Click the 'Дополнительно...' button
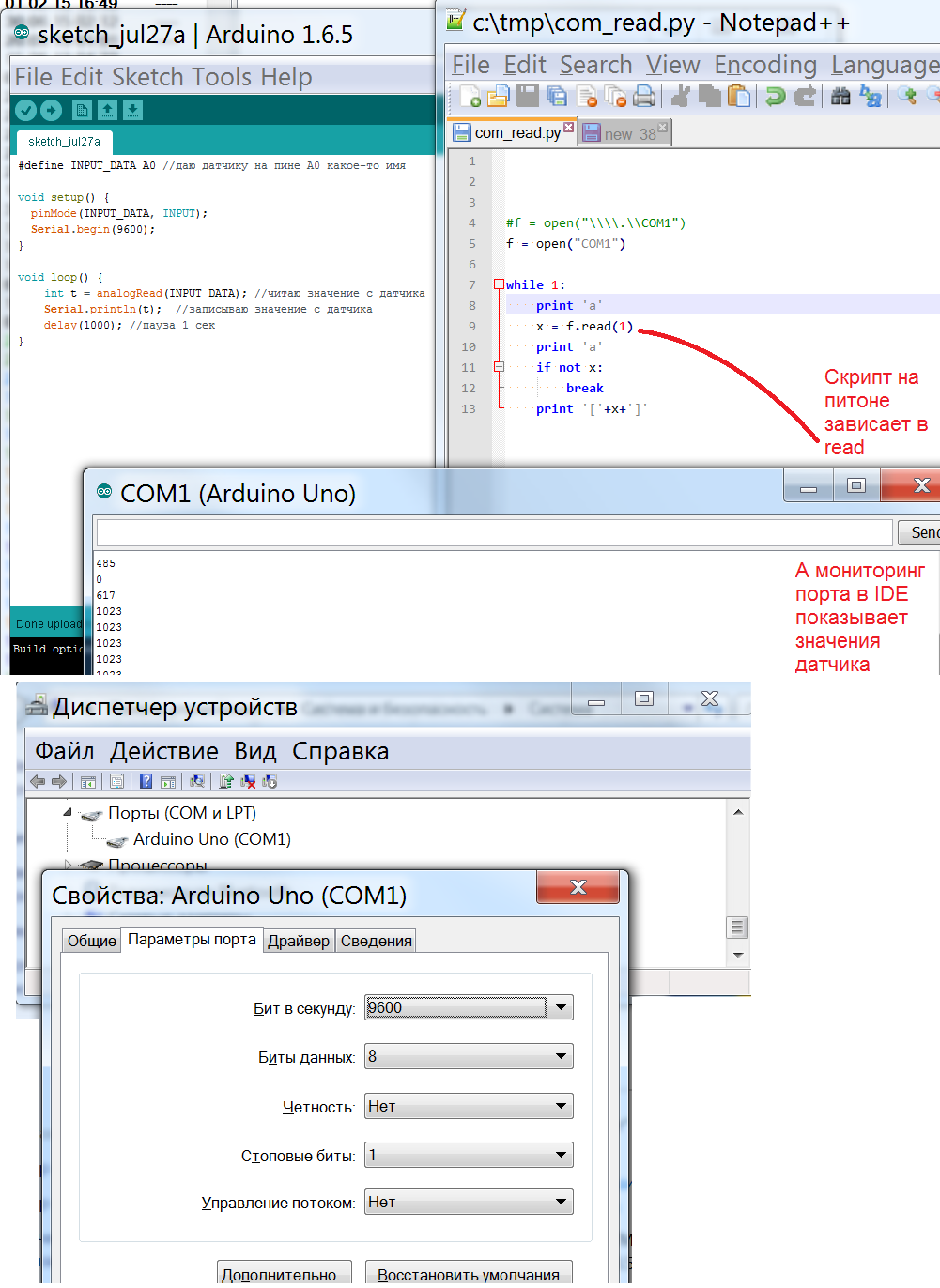Image resolution: width=940 pixels, height=1288 pixels. tap(285, 1273)
